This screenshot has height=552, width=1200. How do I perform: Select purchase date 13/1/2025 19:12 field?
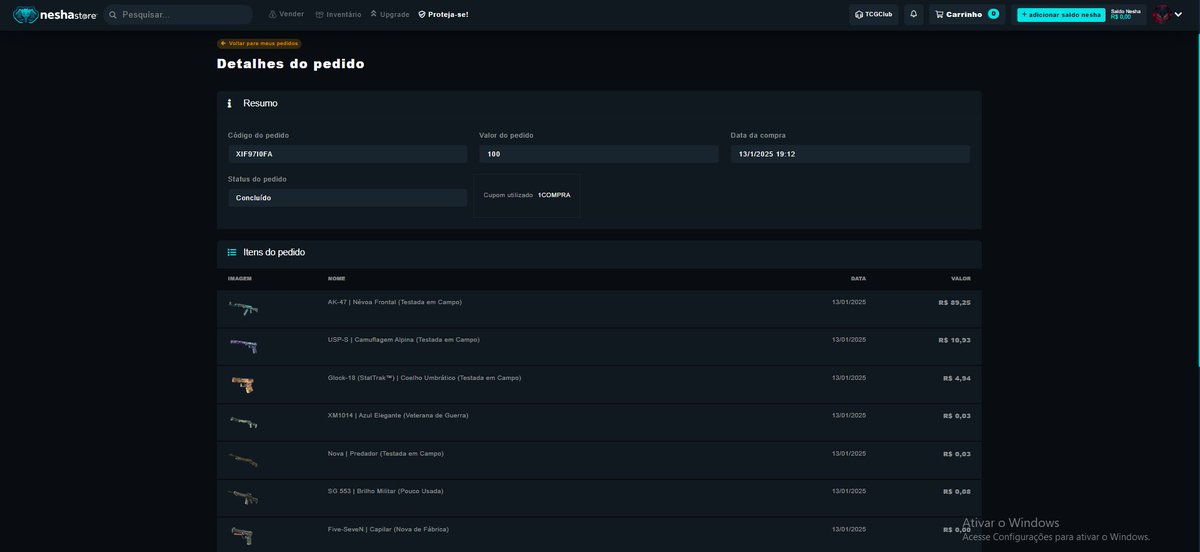tap(850, 154)
